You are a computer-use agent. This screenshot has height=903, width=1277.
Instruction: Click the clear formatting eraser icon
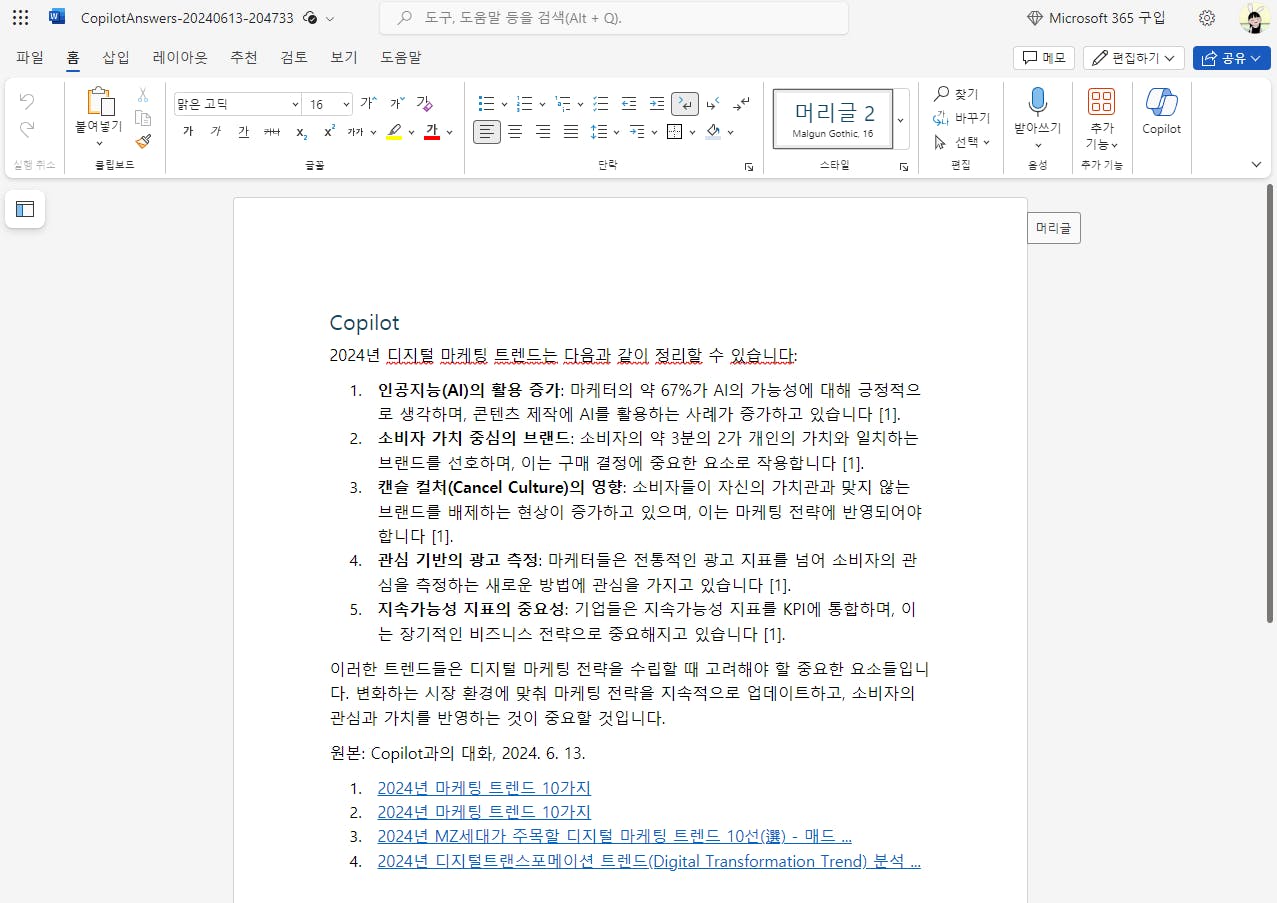[x=425, y=104]
